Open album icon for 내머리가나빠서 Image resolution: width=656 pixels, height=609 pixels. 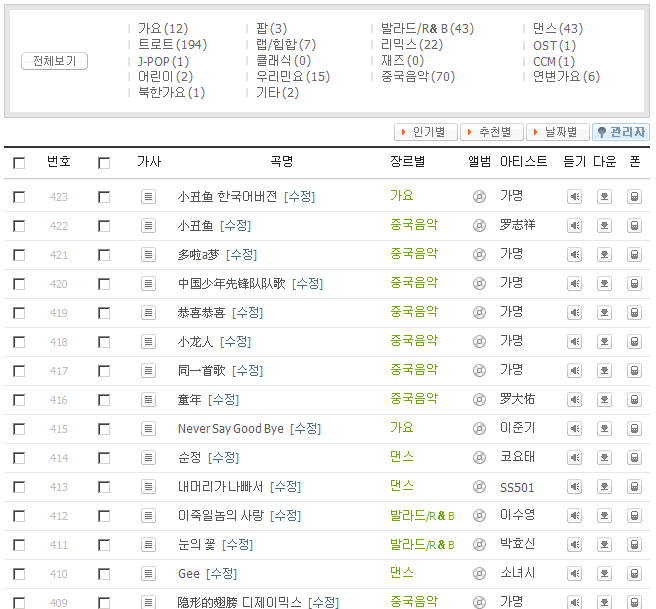(479, 487)
